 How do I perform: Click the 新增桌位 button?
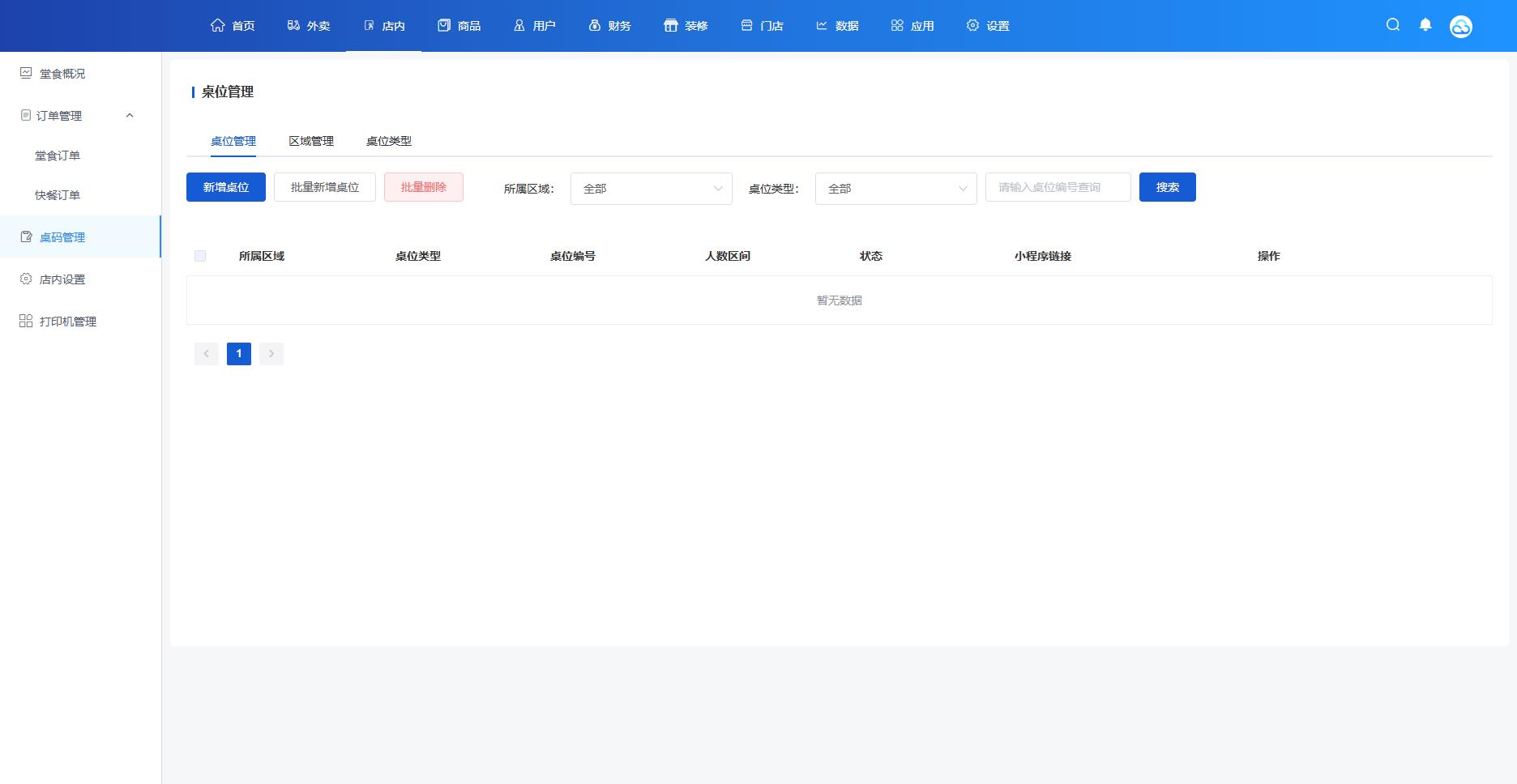[226, 187]
